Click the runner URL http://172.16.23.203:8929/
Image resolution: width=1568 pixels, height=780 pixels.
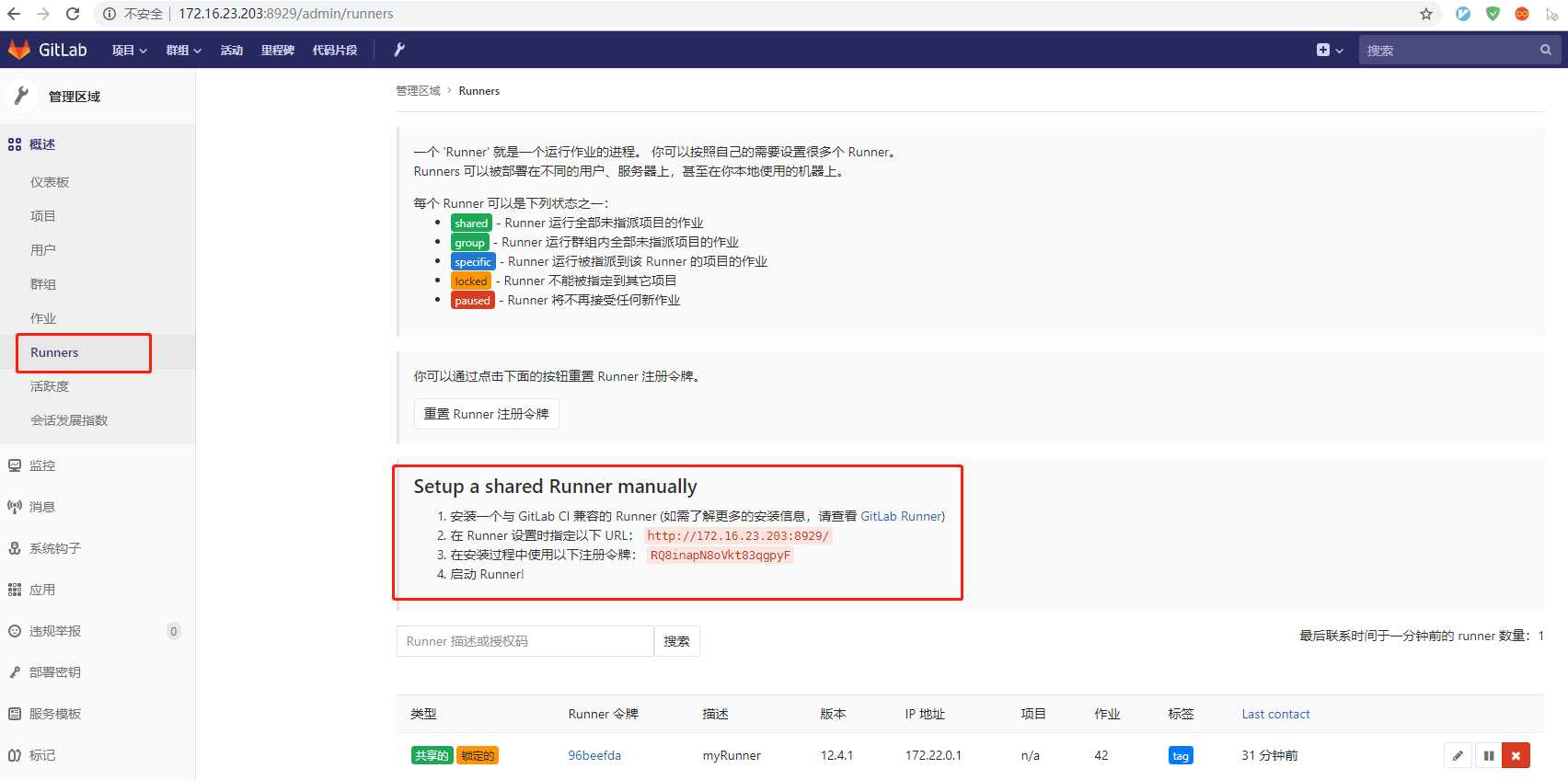tap(738, 535)
